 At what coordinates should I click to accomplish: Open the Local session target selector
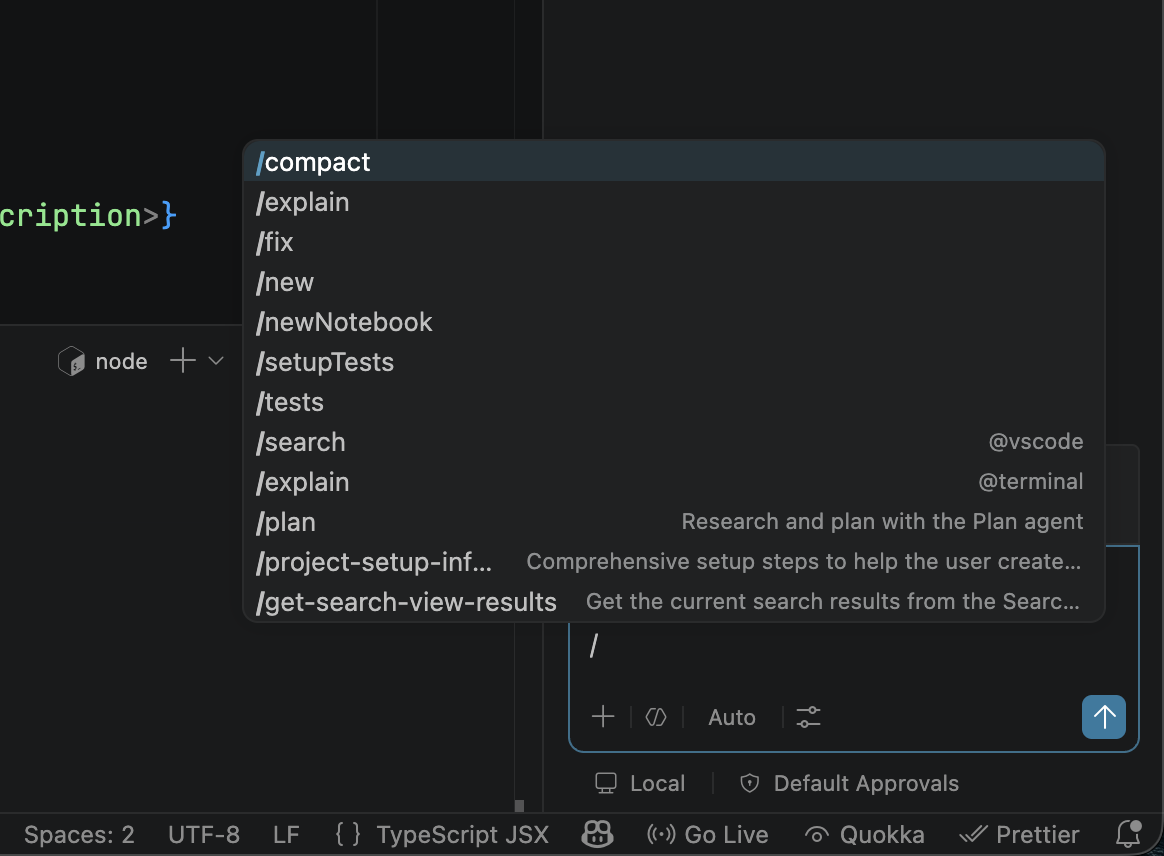pos(640,783)
